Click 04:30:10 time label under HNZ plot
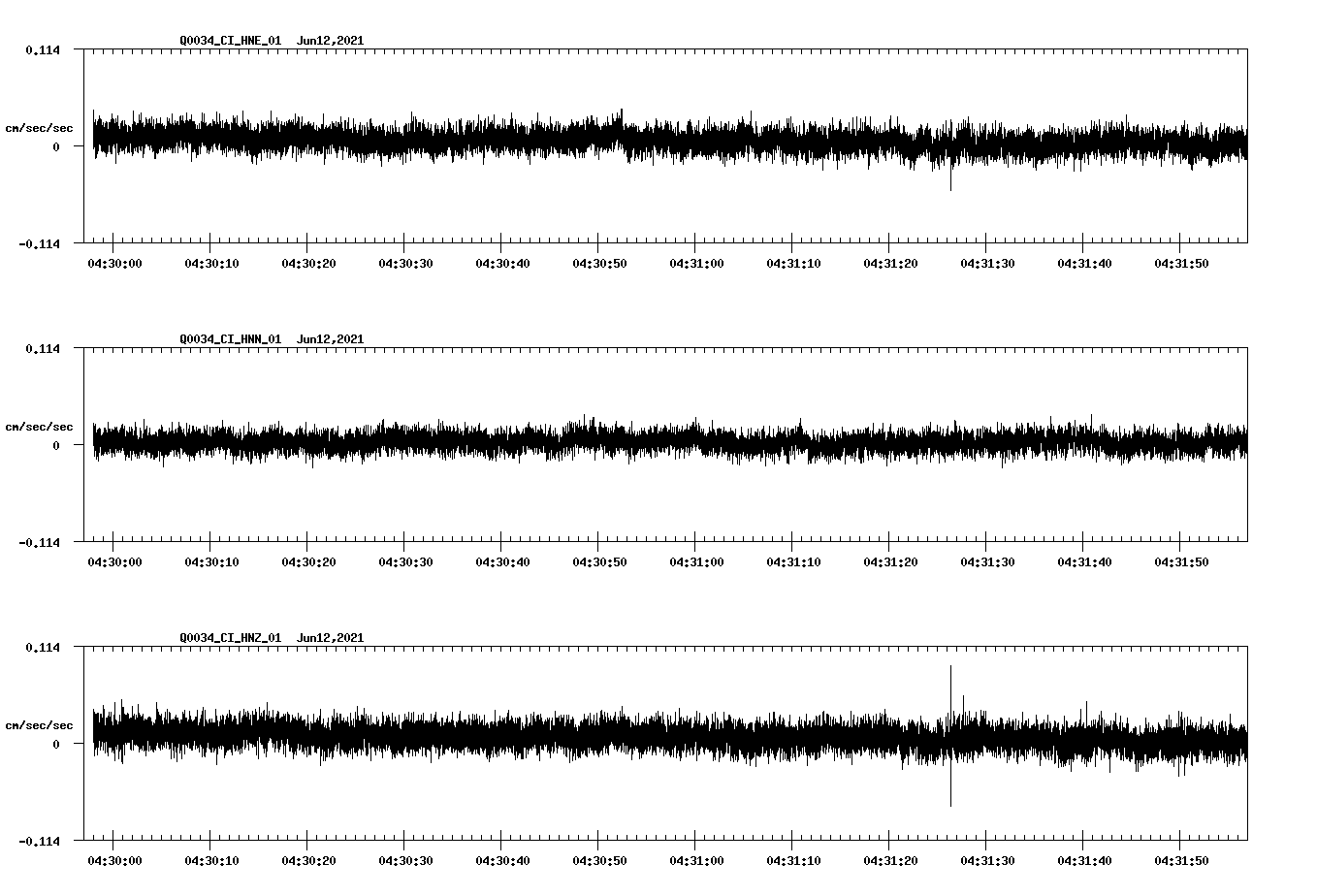 point(211,861)
